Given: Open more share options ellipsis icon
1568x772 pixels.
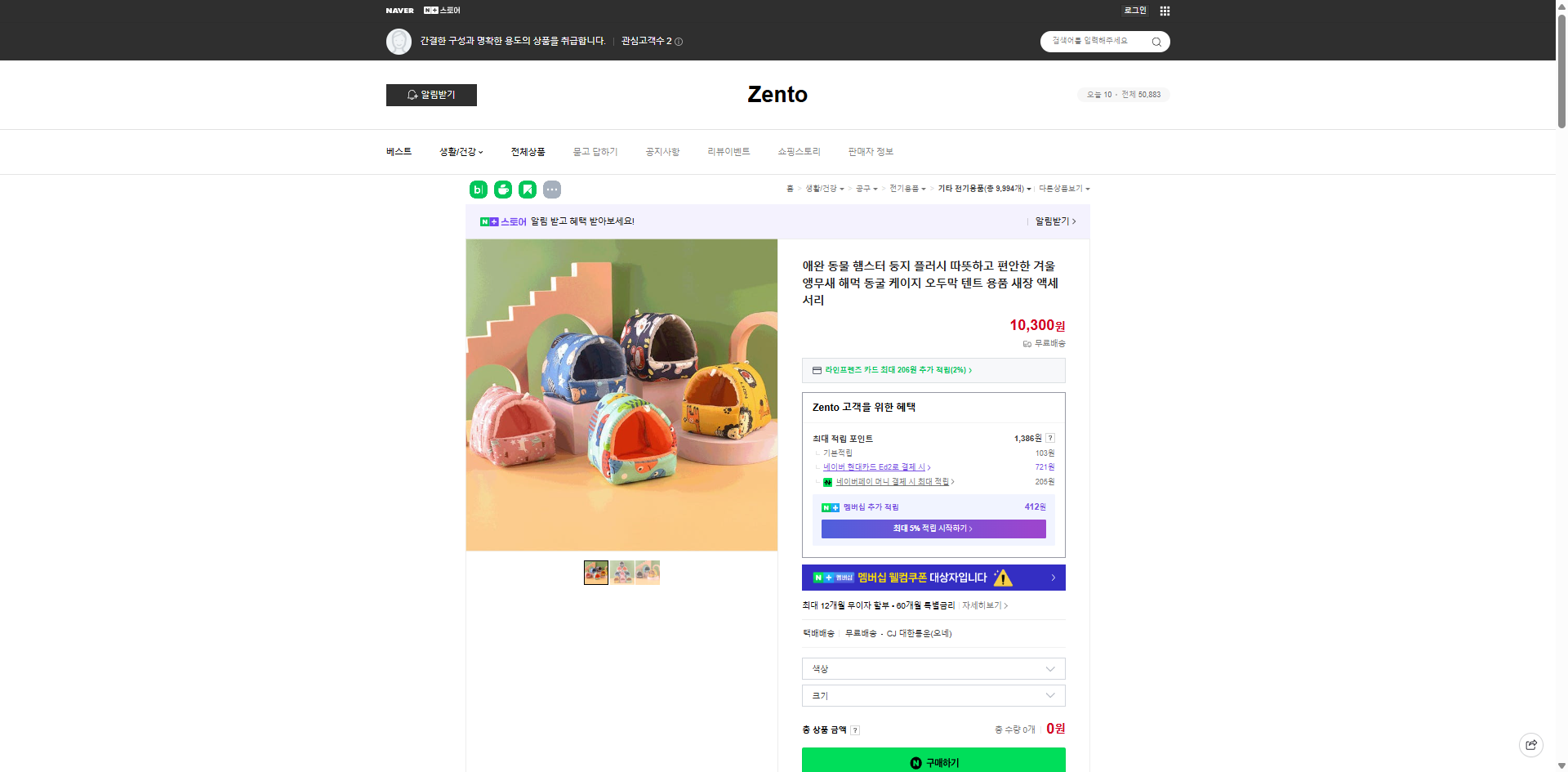Looking at the screenshot, I should (x=552, y=189).
